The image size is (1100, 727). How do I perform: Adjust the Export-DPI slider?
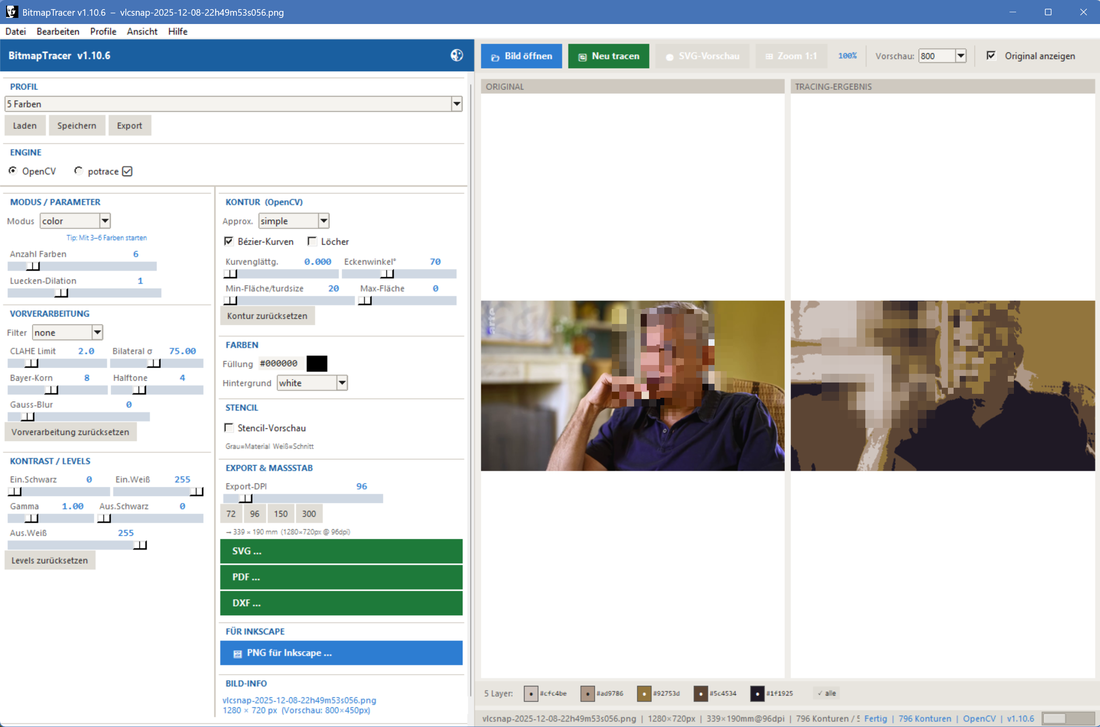[x=303, y=499]
